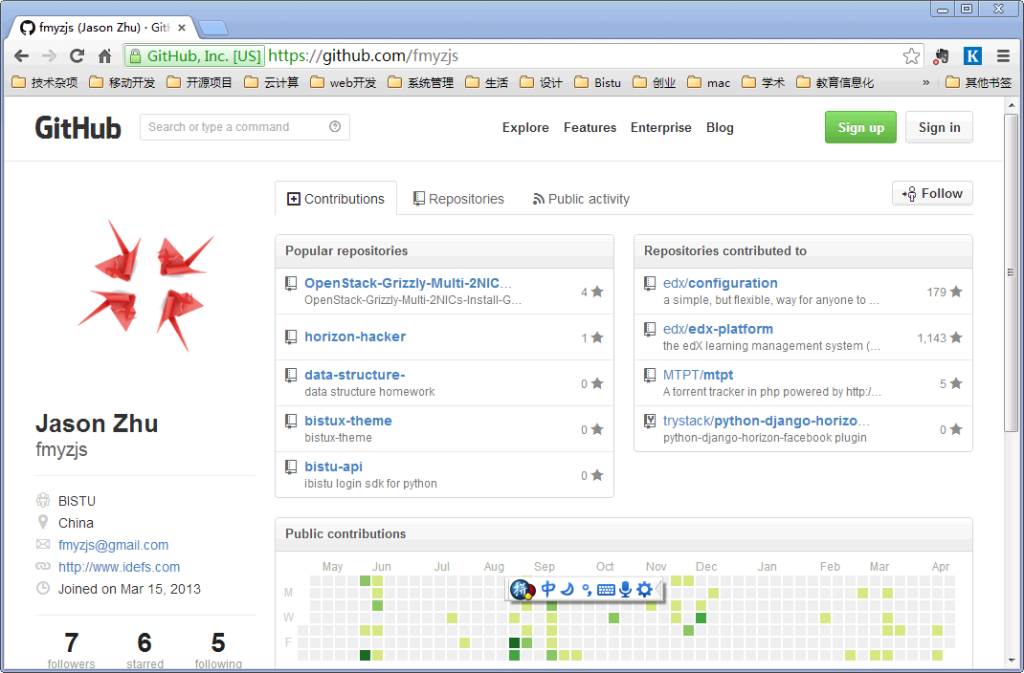1024x673 pixels.
Task: Click the GitHub logo in header
Action: coord(78,128)
